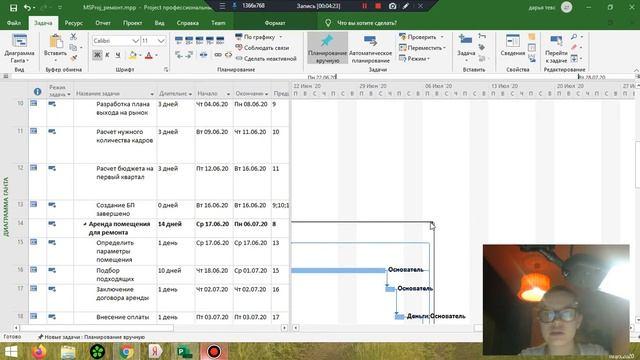Click the Outdent task arrow icon

[x=179, y=55]
